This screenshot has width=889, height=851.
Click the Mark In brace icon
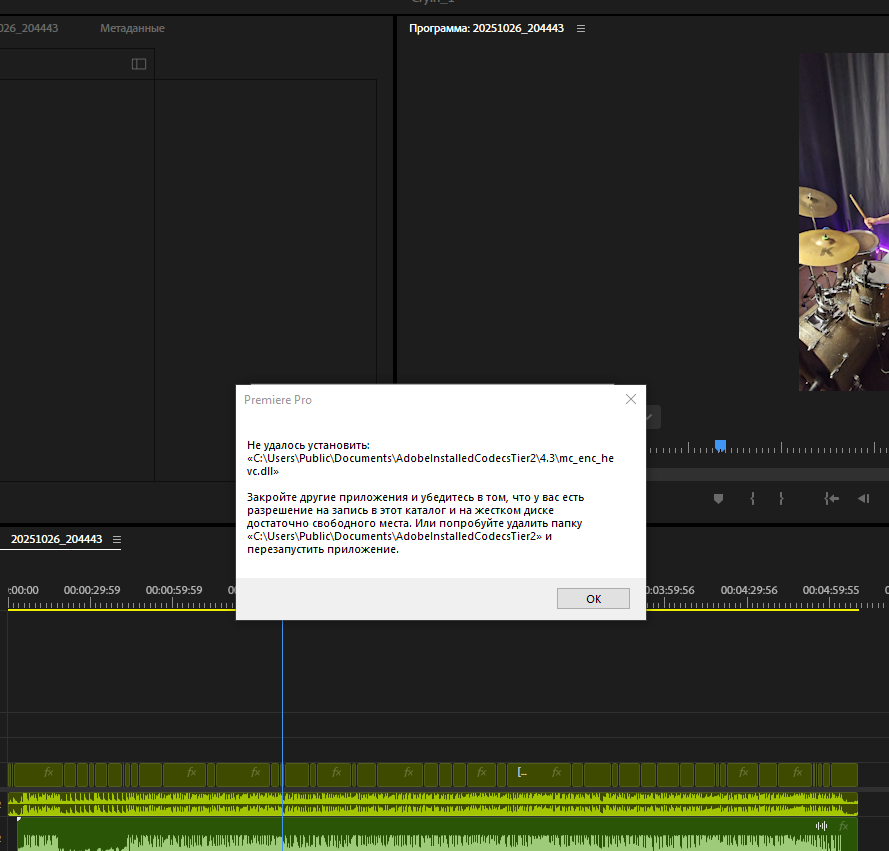[x=750, y=499]
